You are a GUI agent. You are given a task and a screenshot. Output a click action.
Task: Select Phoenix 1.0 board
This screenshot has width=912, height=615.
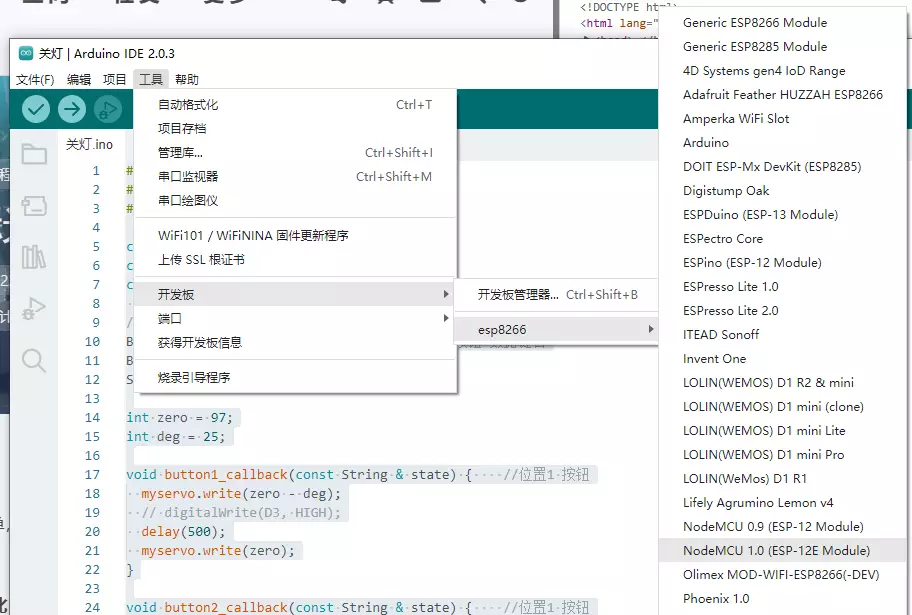point(785,599)
